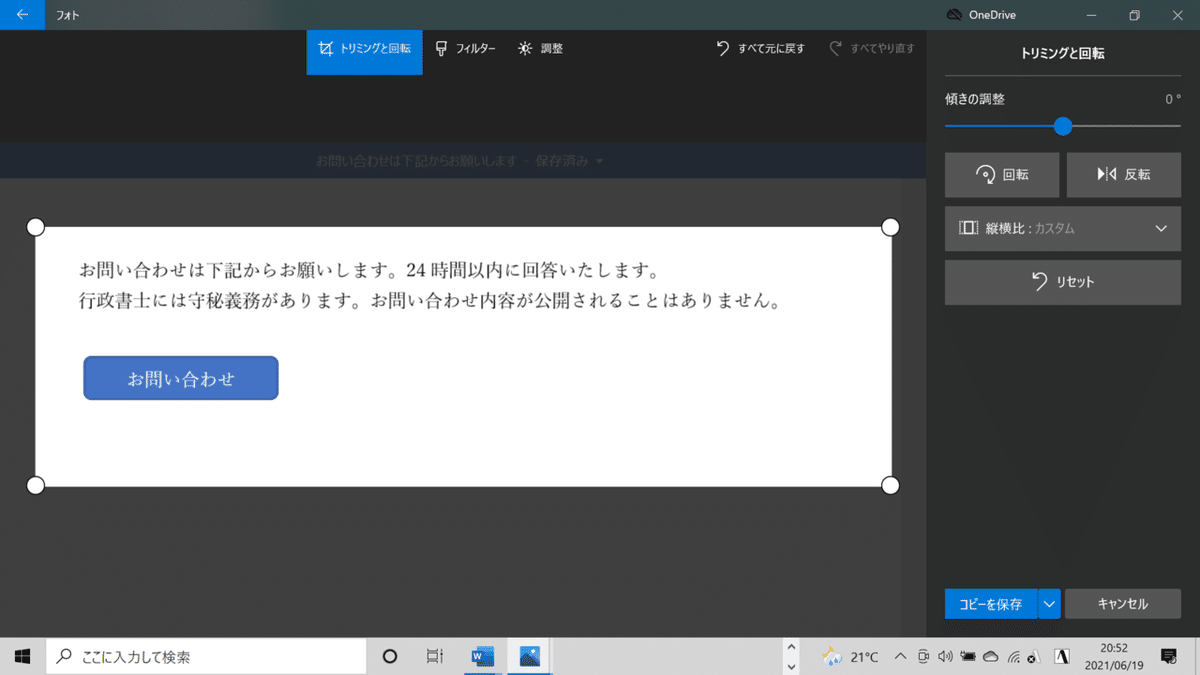
Task: Open Task View from the taskbar
Action: point(434,656)
